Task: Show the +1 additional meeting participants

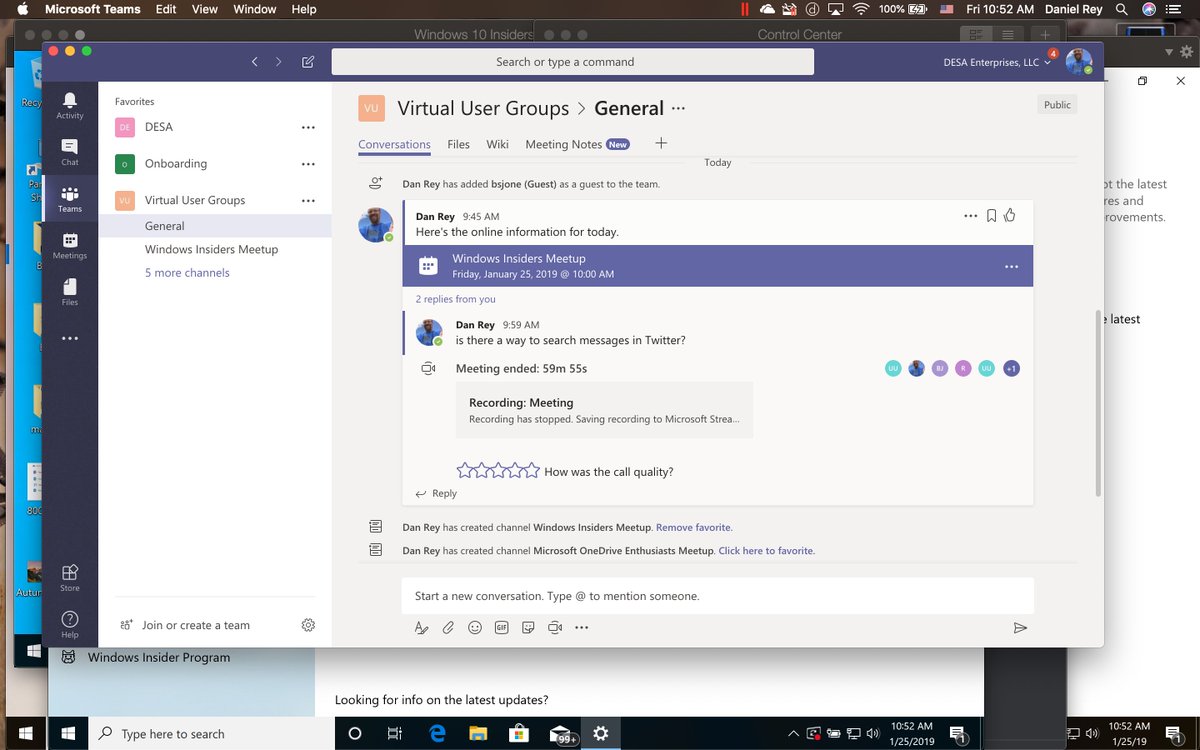Action: (x=1011, y=369)
